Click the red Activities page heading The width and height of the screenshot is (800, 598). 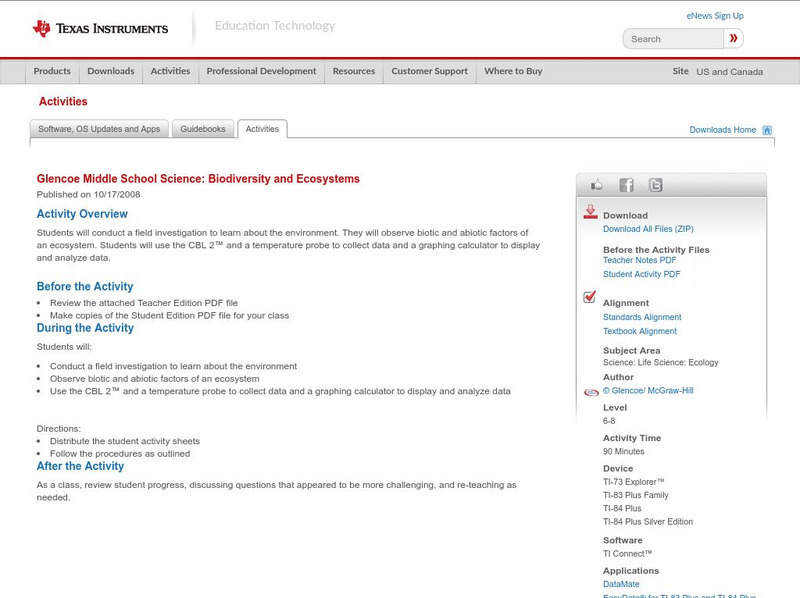click(63, 102)
